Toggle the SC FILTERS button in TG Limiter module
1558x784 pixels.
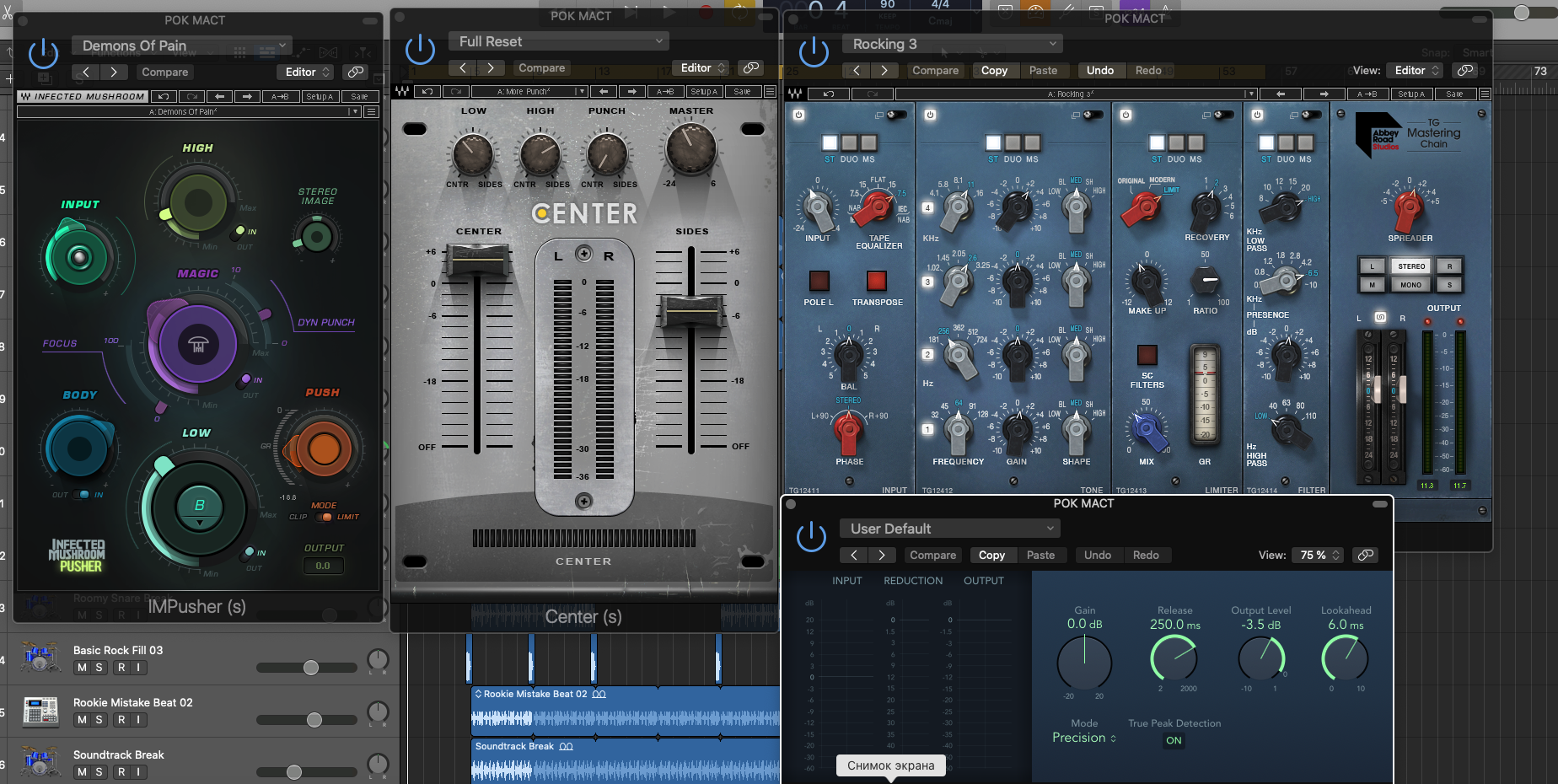1147,355
